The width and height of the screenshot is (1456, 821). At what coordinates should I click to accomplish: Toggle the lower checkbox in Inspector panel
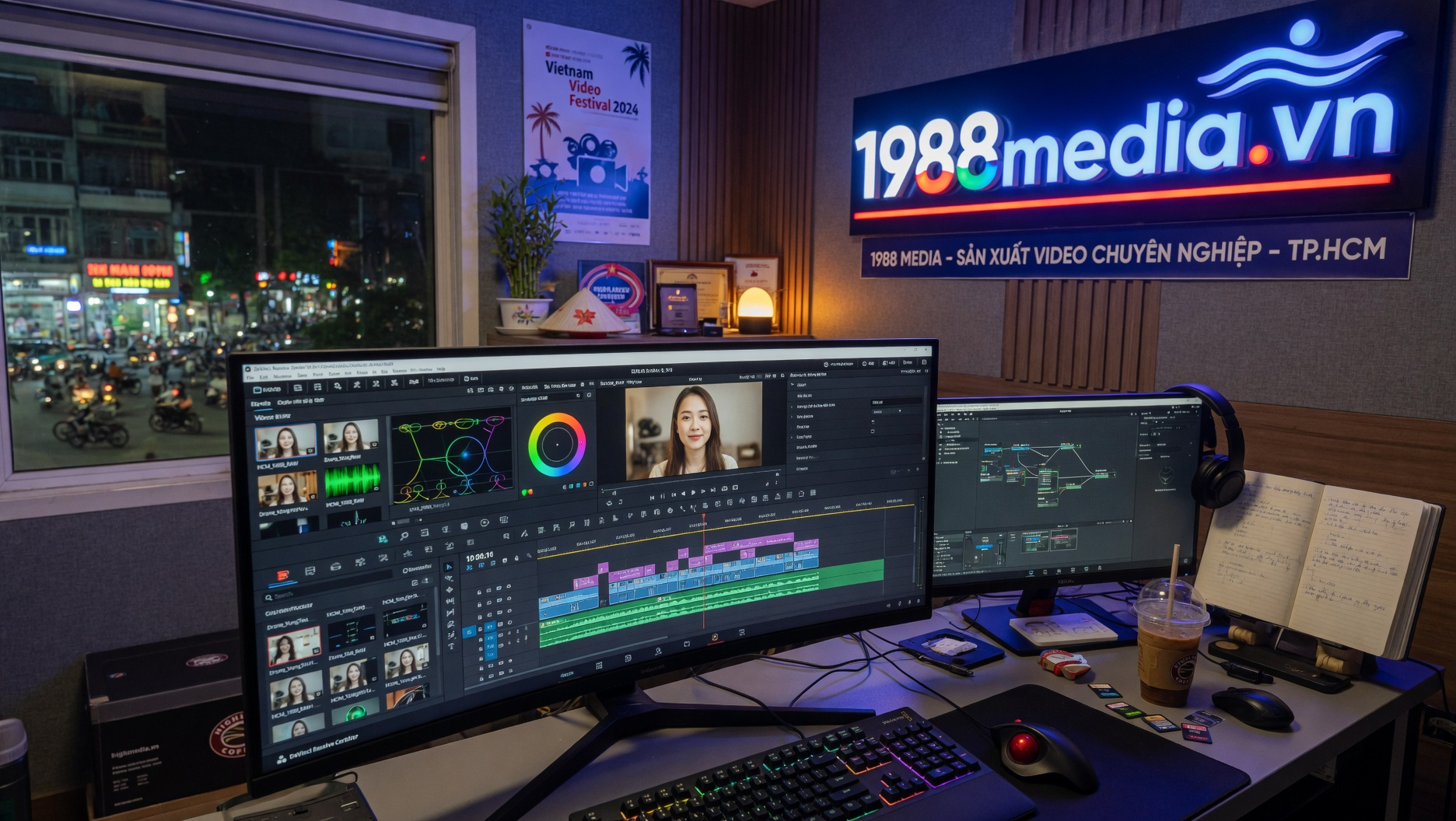point(873,431)
